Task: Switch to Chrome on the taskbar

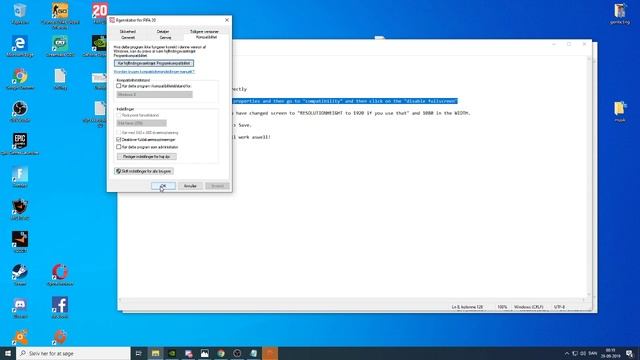Action: tap(221, 353)
